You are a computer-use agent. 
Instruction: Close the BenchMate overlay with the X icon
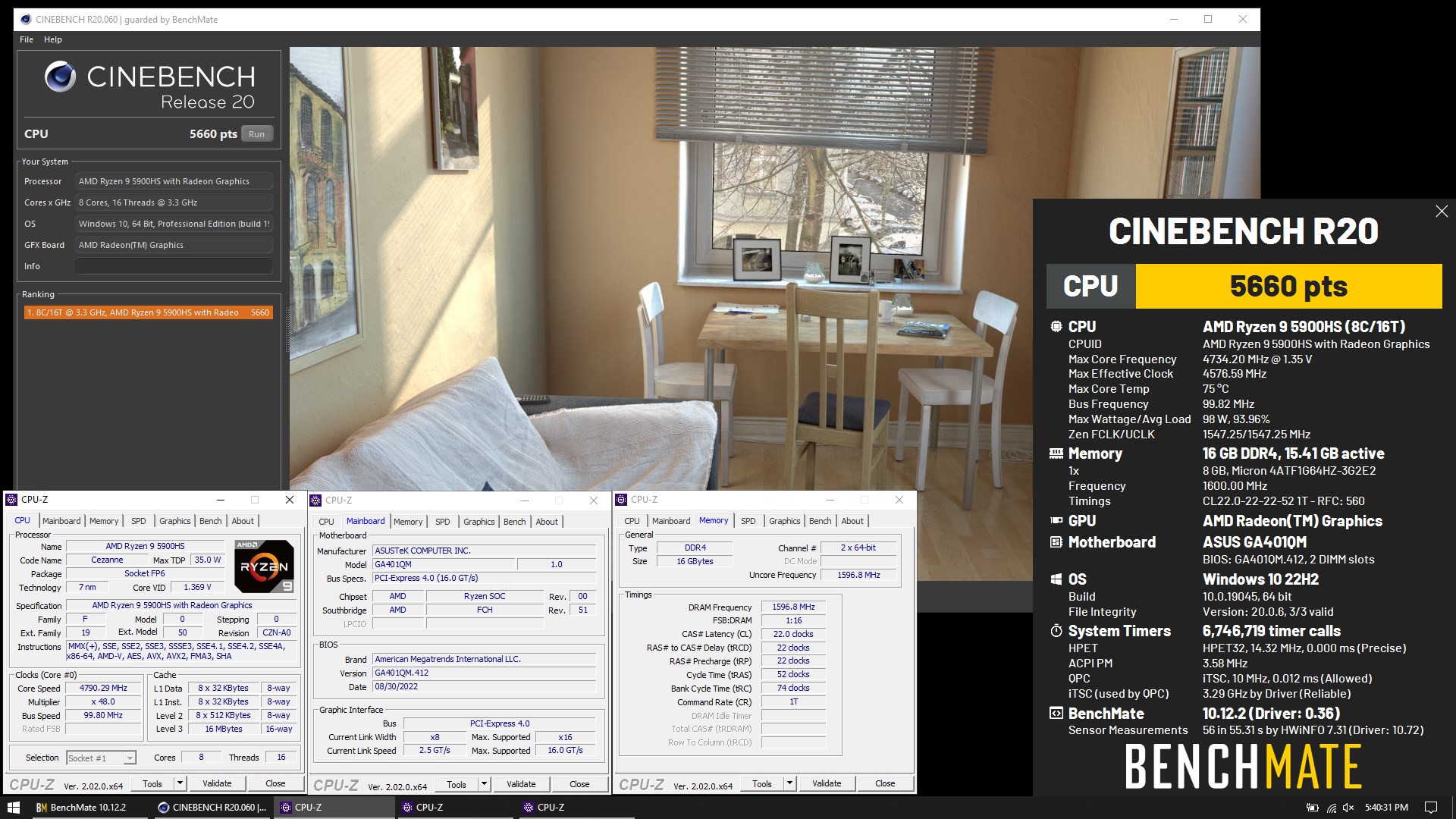[1442, 212]
